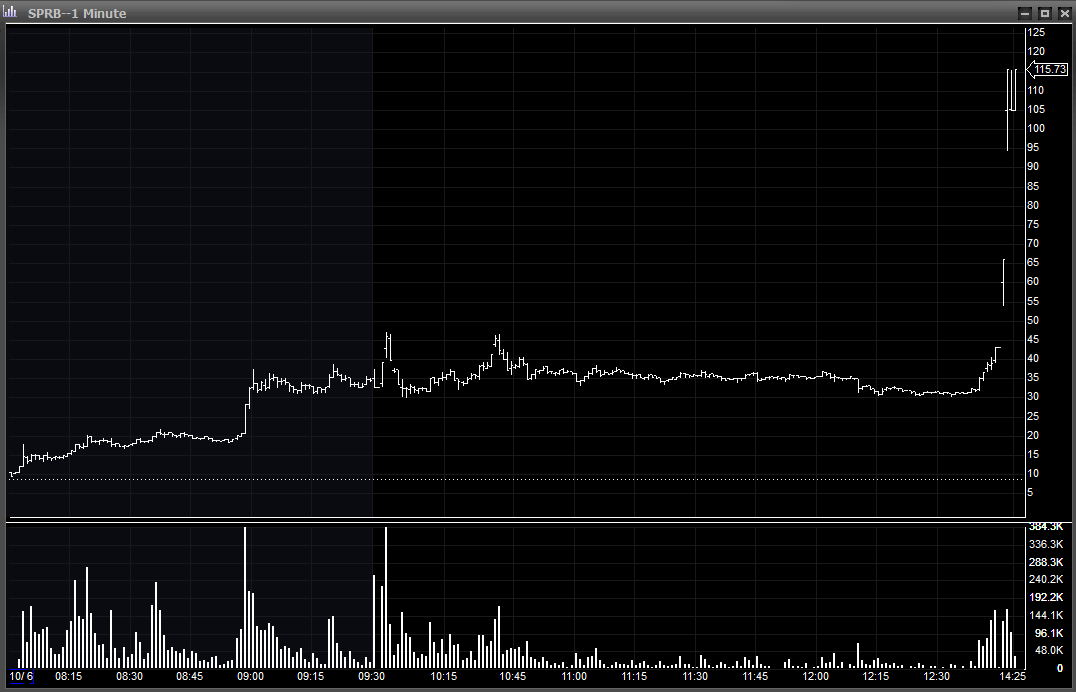Image resolution: width=1076 pixels, height=692 pixels.
Task: Click the 30 price axis label
Action: pos(1033,397)
